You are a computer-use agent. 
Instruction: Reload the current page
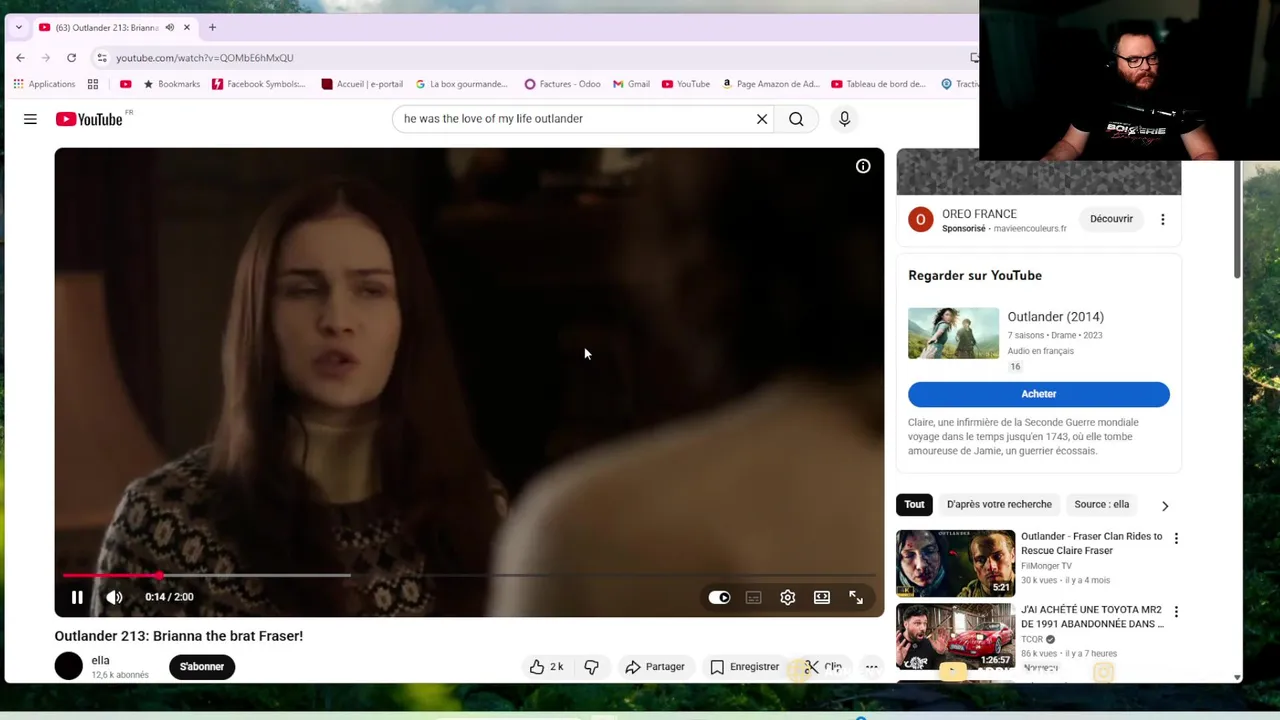click(x=71, y=58)
